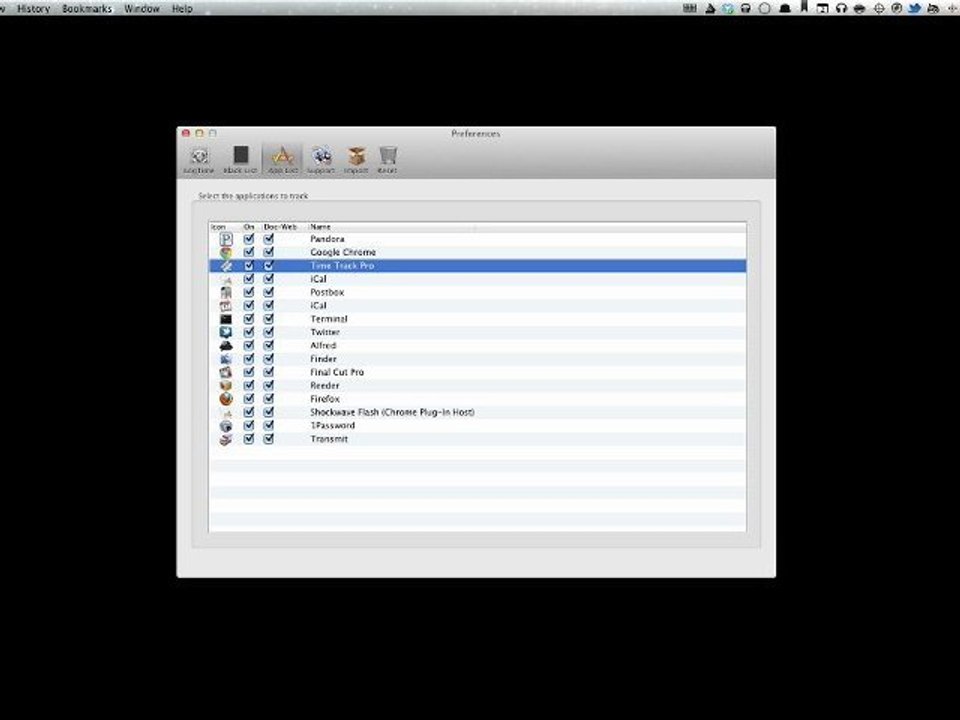Toggle the On checkbox for Alfred

coord(249,346)
